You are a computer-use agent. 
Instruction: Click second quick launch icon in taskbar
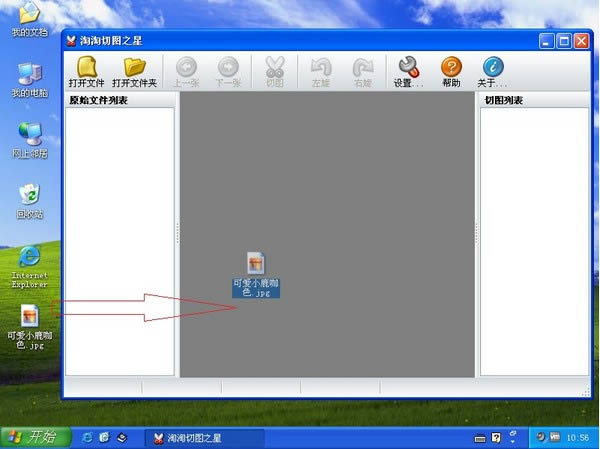tap(104, 438)
